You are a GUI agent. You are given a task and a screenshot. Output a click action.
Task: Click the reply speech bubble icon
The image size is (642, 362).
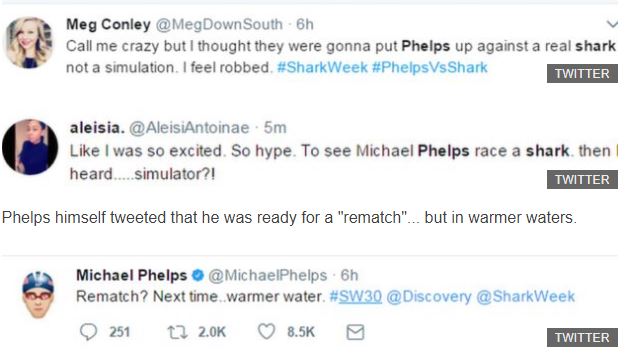coord(88,332)
